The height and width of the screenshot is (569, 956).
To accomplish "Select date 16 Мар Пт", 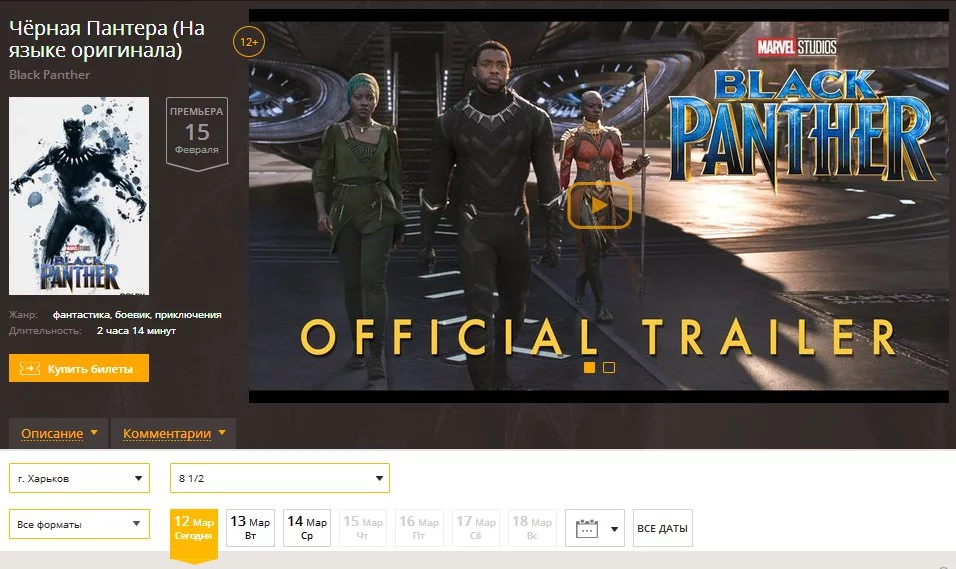I will click(x=419, y=528).
